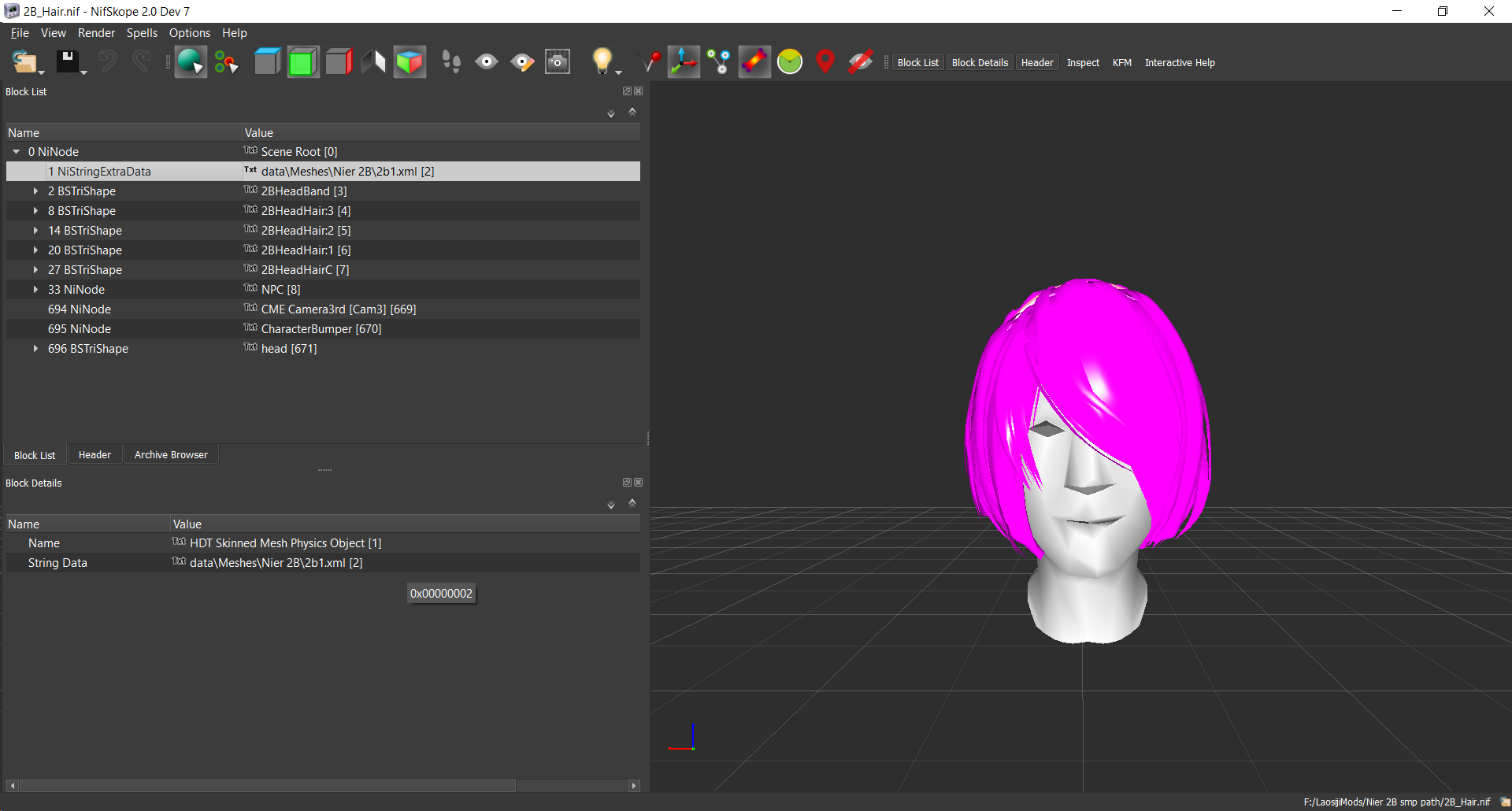Close the Block List panel
1512x811 pixels.
pyautogui.click(x=639, y=91)
